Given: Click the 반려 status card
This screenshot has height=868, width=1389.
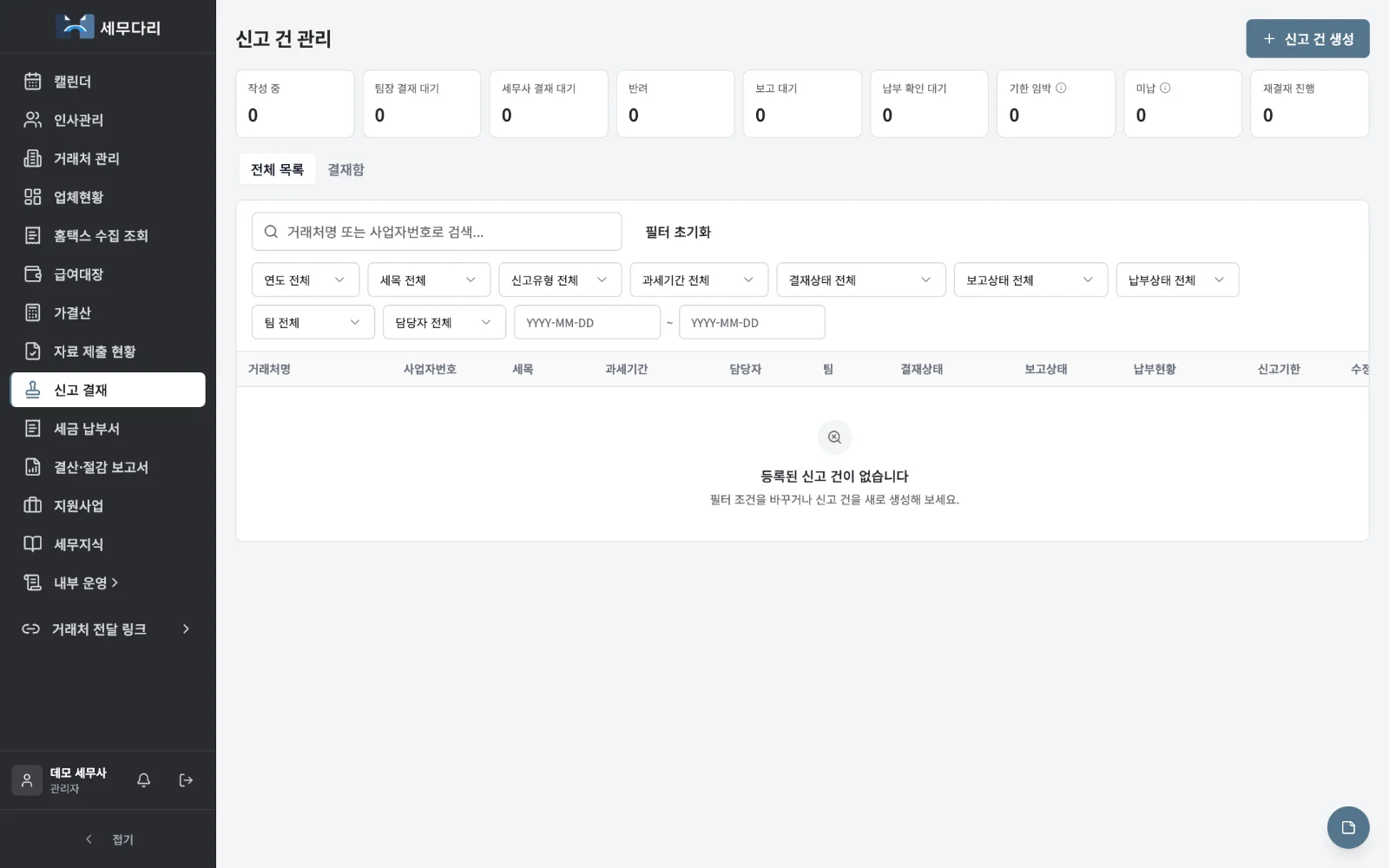Looking at the screenshot, I should 675,103.
